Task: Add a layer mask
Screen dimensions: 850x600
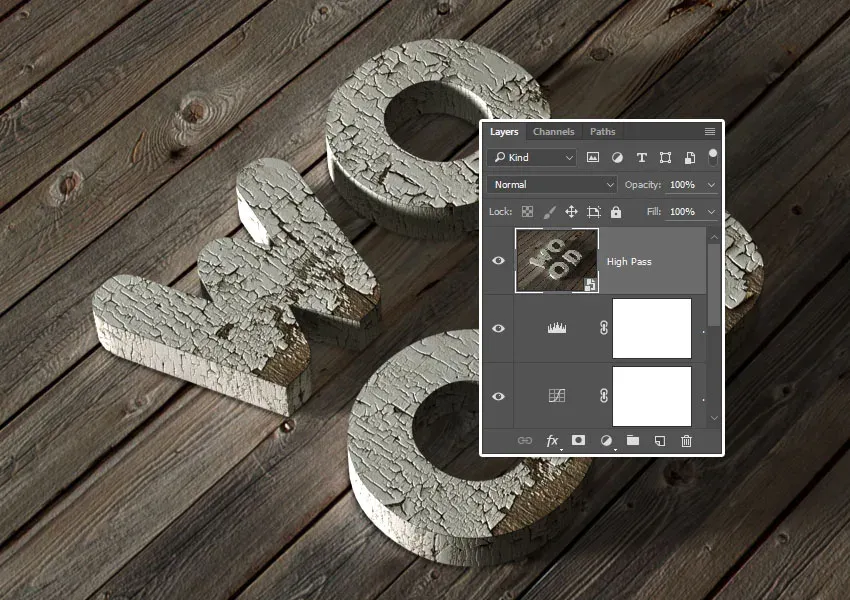Action: pos(578,440)
